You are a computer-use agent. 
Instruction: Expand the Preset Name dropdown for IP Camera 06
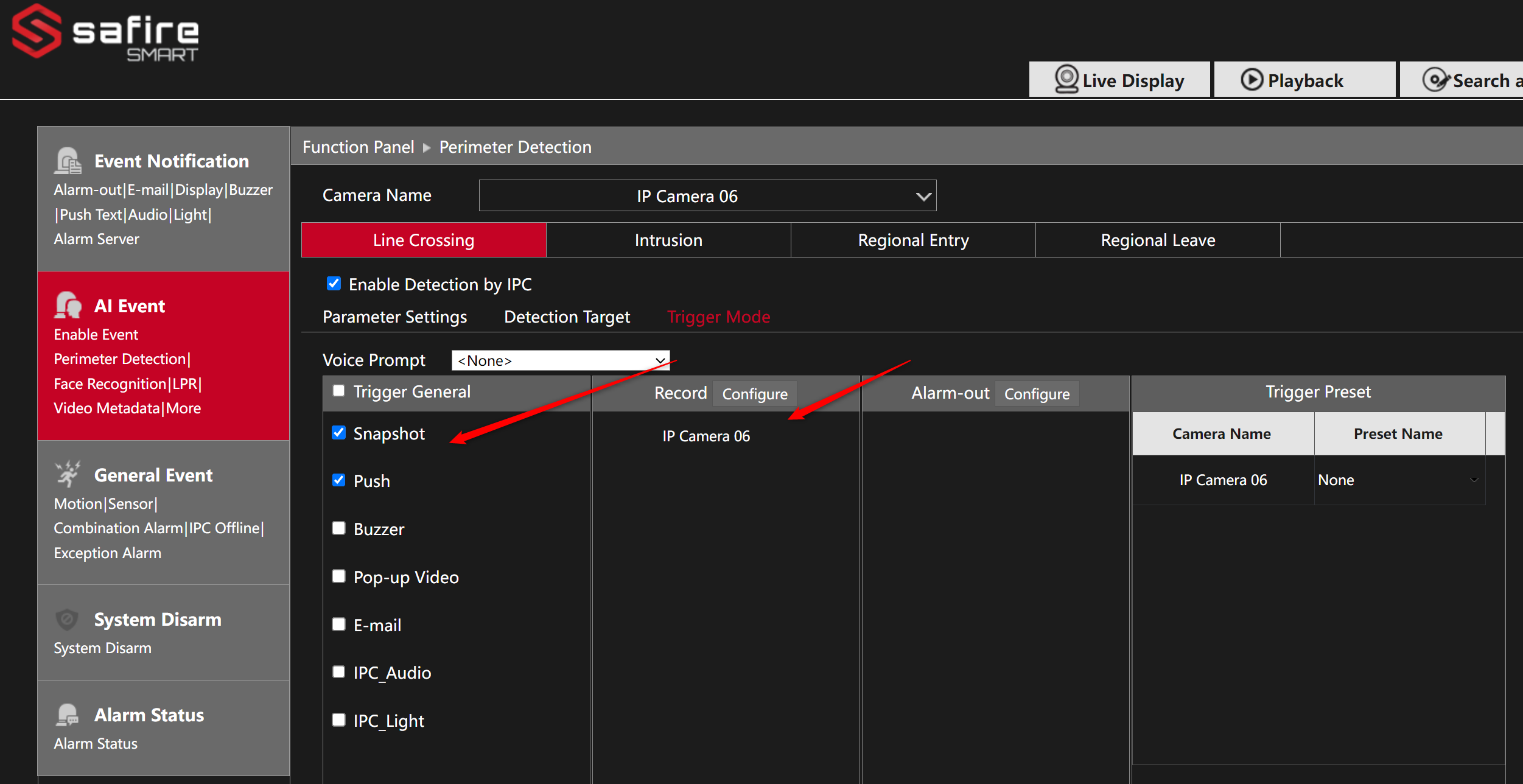(x=1474, y=480)
